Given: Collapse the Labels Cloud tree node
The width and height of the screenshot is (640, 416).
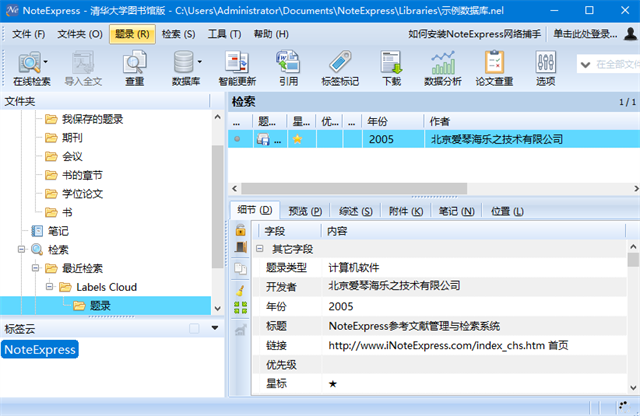Looking at the screenshot, I should click(49, 287).
